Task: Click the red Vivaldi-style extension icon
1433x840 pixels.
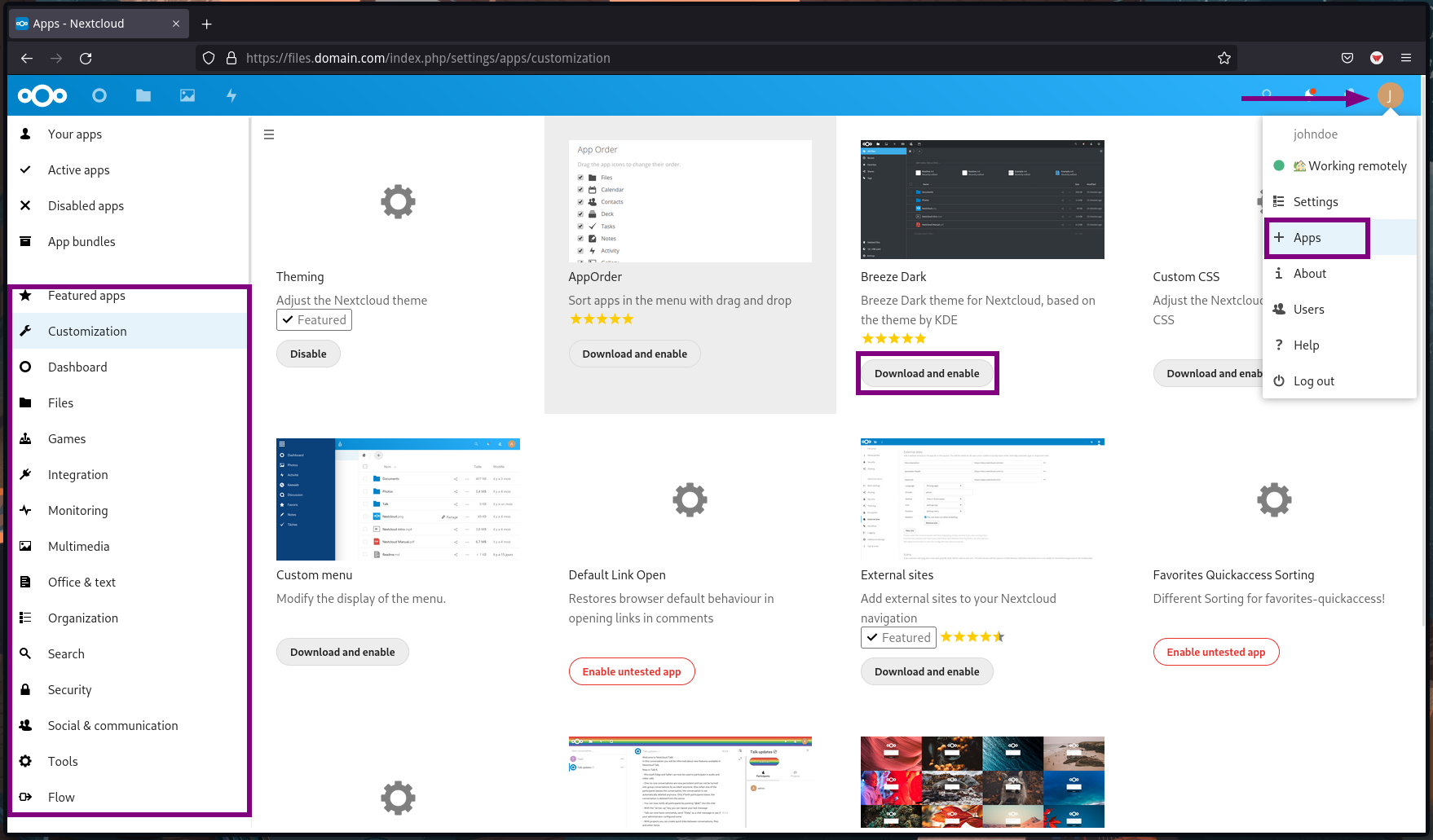Action: click(1377, 58)
